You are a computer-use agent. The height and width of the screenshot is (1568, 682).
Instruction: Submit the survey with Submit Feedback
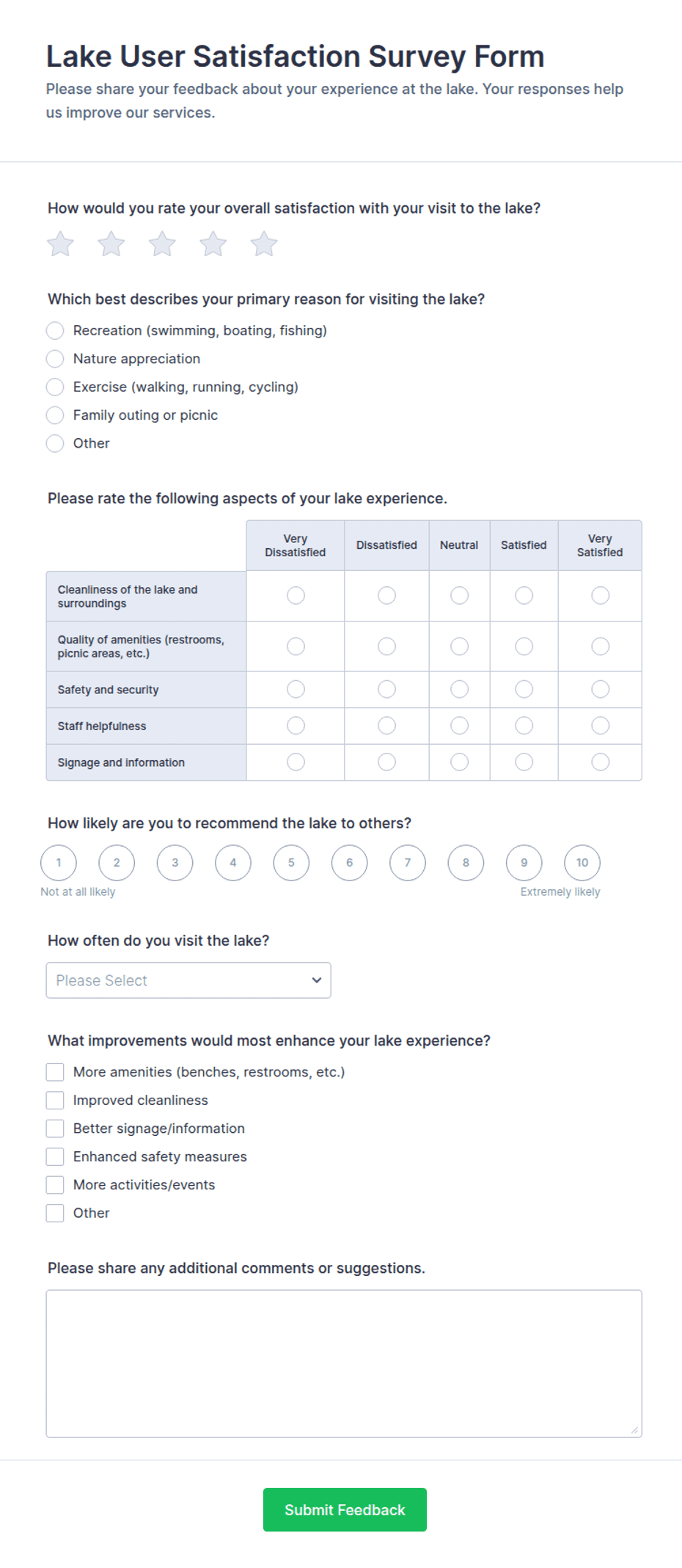[x=345, y=1510]
